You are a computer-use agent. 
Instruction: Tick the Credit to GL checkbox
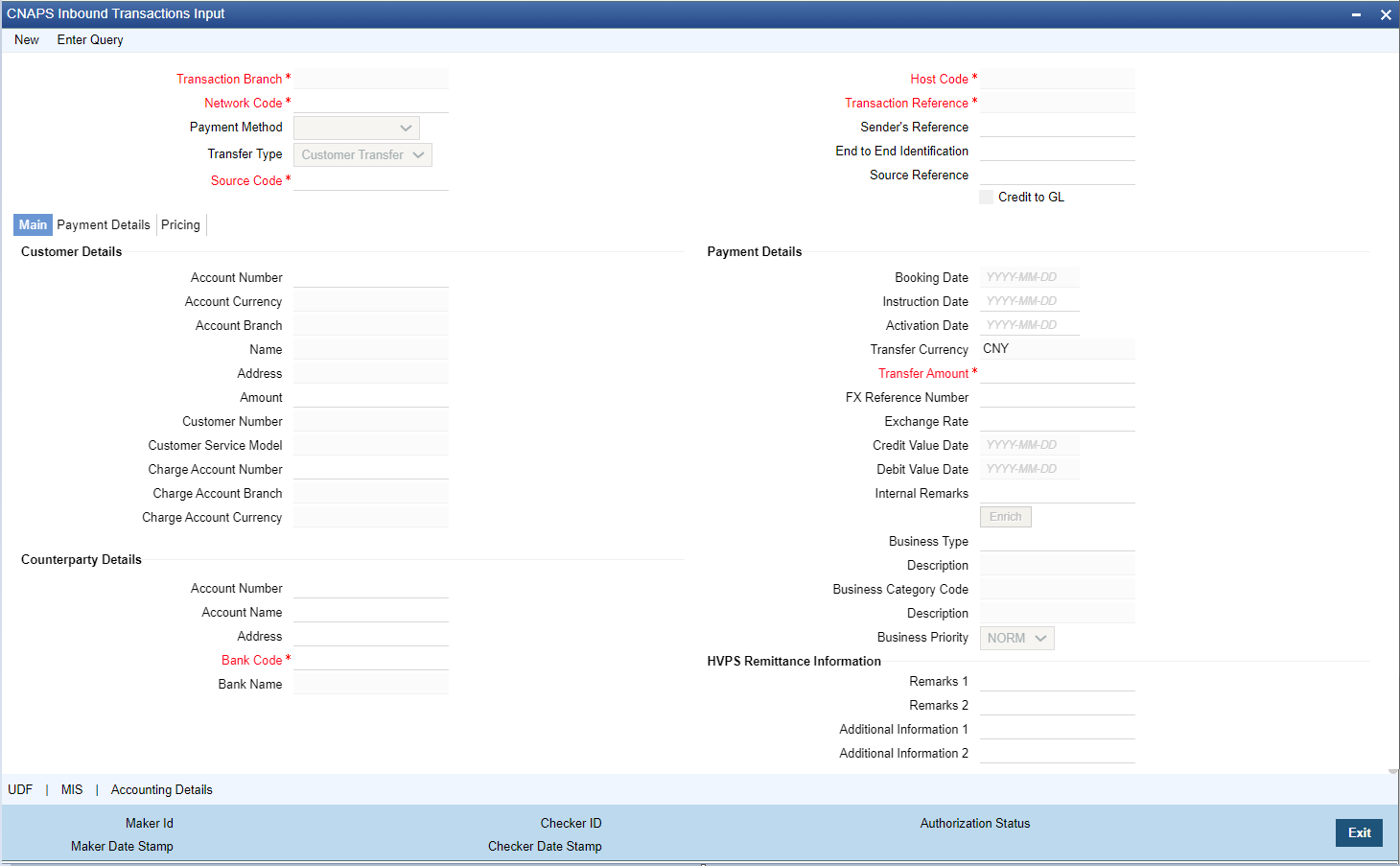pos(987,197)
